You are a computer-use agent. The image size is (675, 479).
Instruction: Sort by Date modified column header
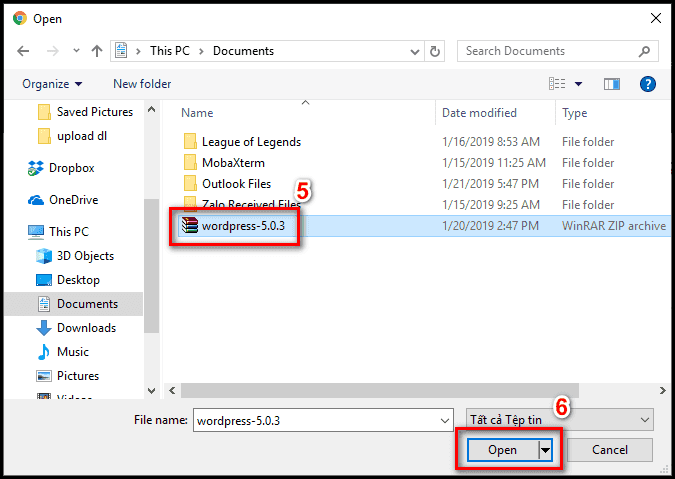point(479,113)
